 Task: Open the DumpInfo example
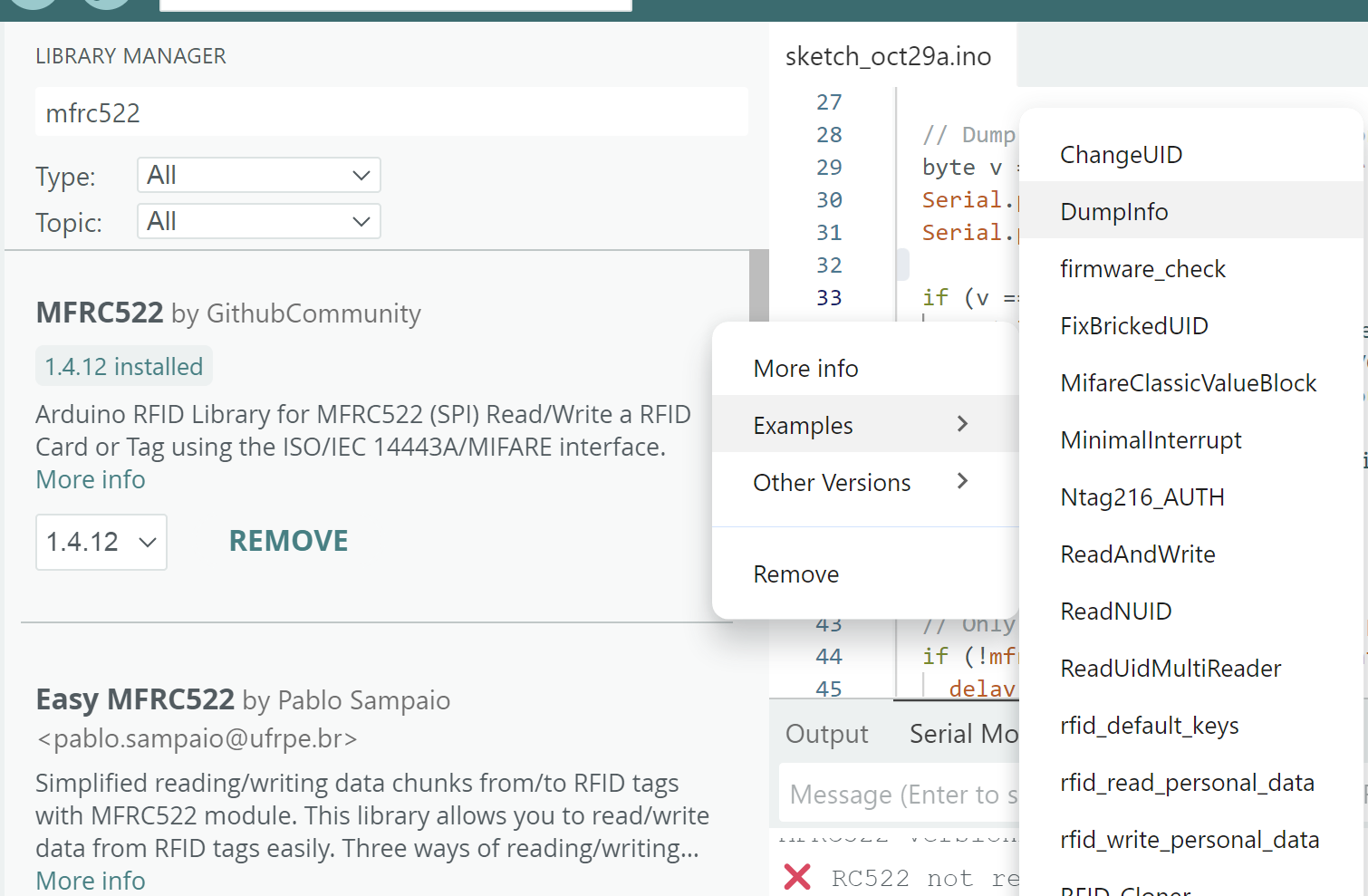coord(1113,211)
